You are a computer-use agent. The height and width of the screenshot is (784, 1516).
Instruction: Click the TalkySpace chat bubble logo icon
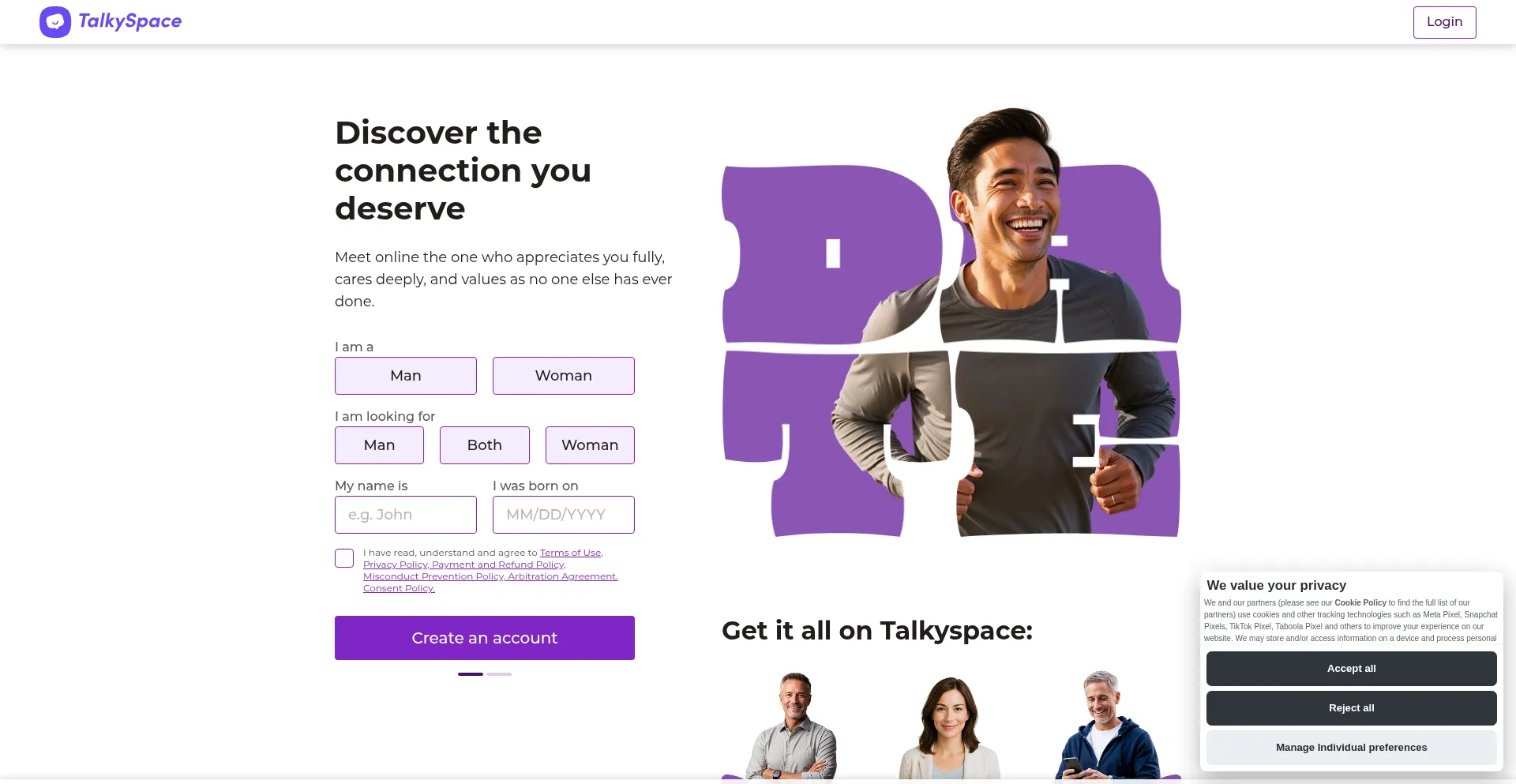point(55,22)
